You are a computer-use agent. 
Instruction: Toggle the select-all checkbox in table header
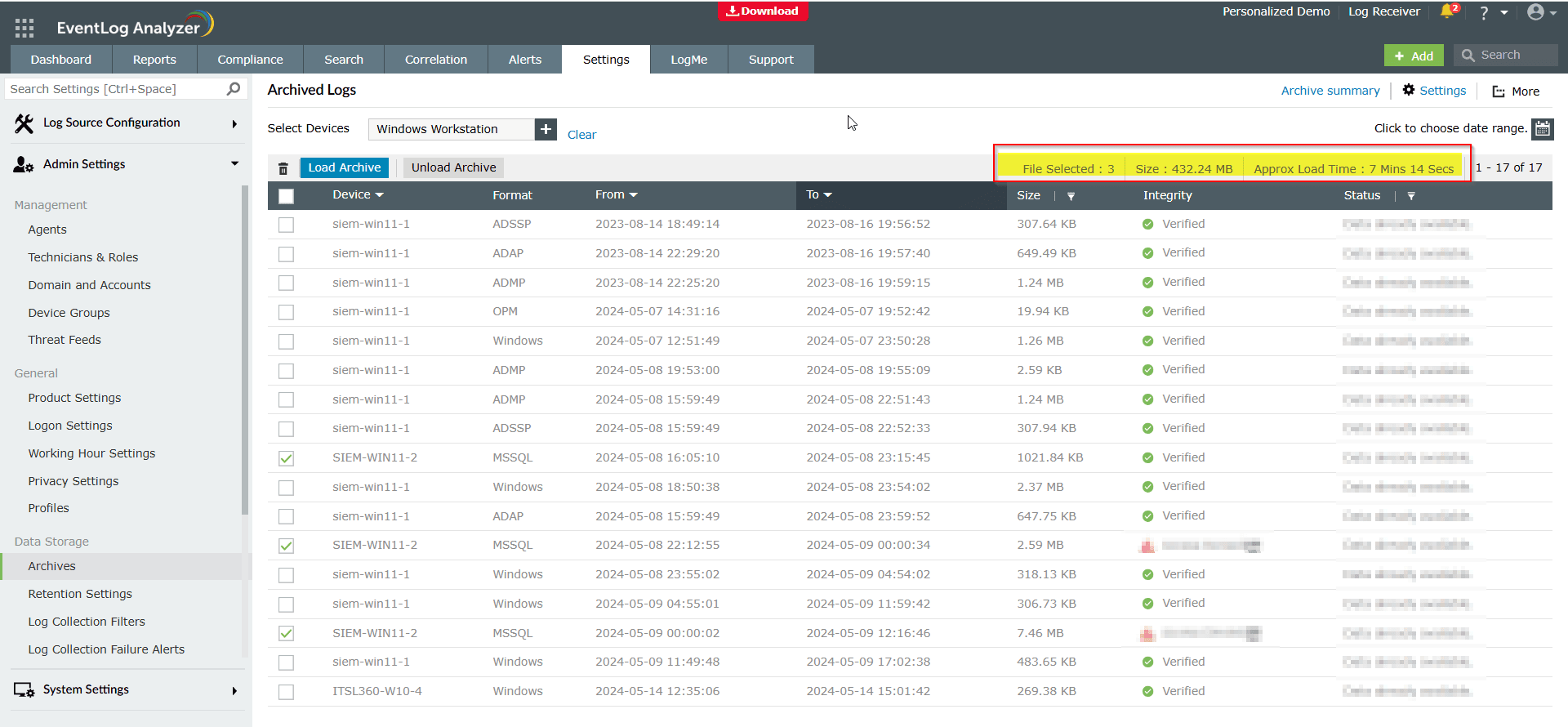click(286, 196)
